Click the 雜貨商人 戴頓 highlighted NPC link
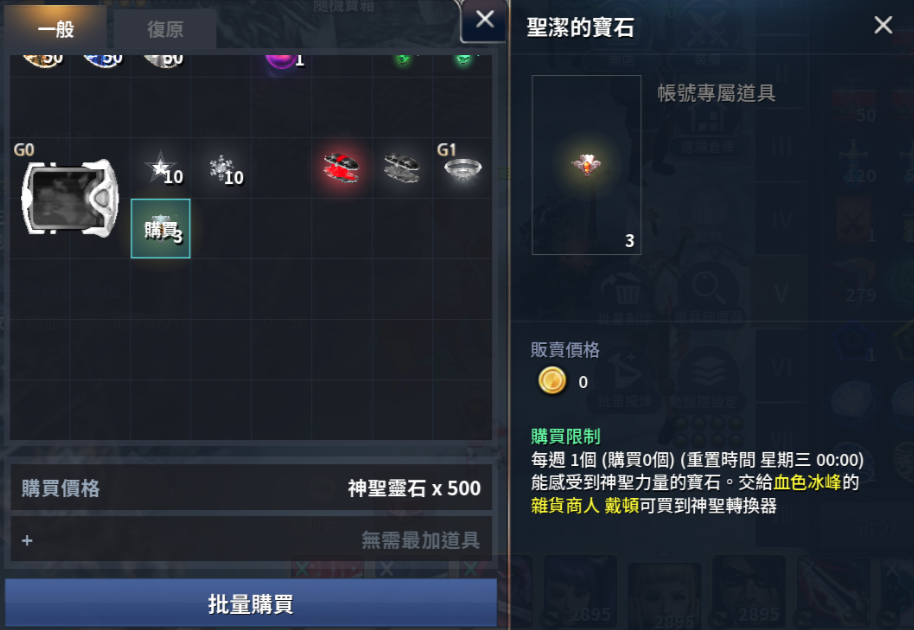Image resolution: width=914 pixels, height=630 pixels. [585, 505]
